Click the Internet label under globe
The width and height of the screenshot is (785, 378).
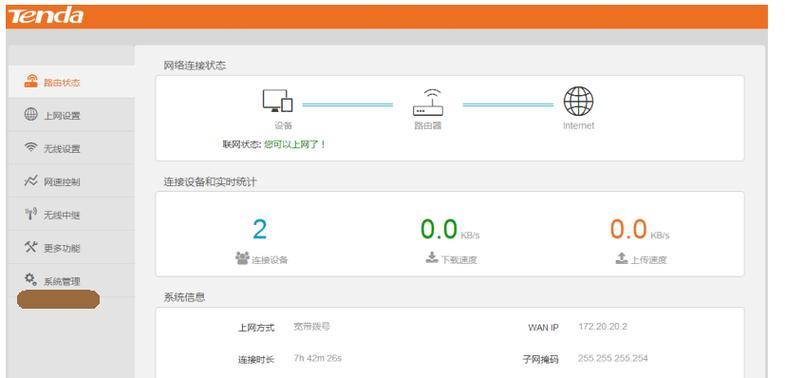tap(579, 126)
